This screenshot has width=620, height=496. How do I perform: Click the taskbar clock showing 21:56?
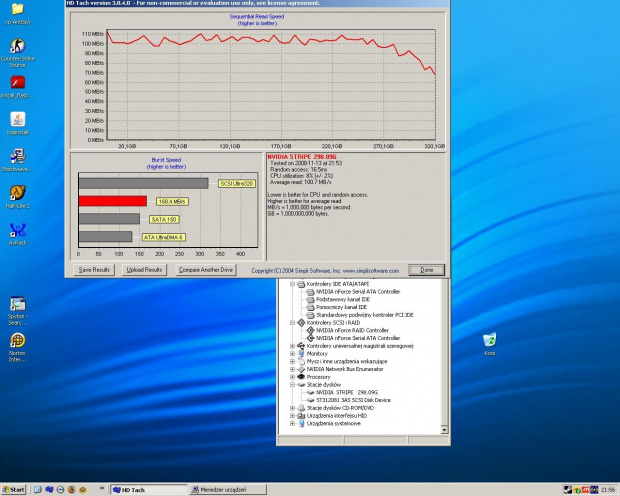(608, 490)
